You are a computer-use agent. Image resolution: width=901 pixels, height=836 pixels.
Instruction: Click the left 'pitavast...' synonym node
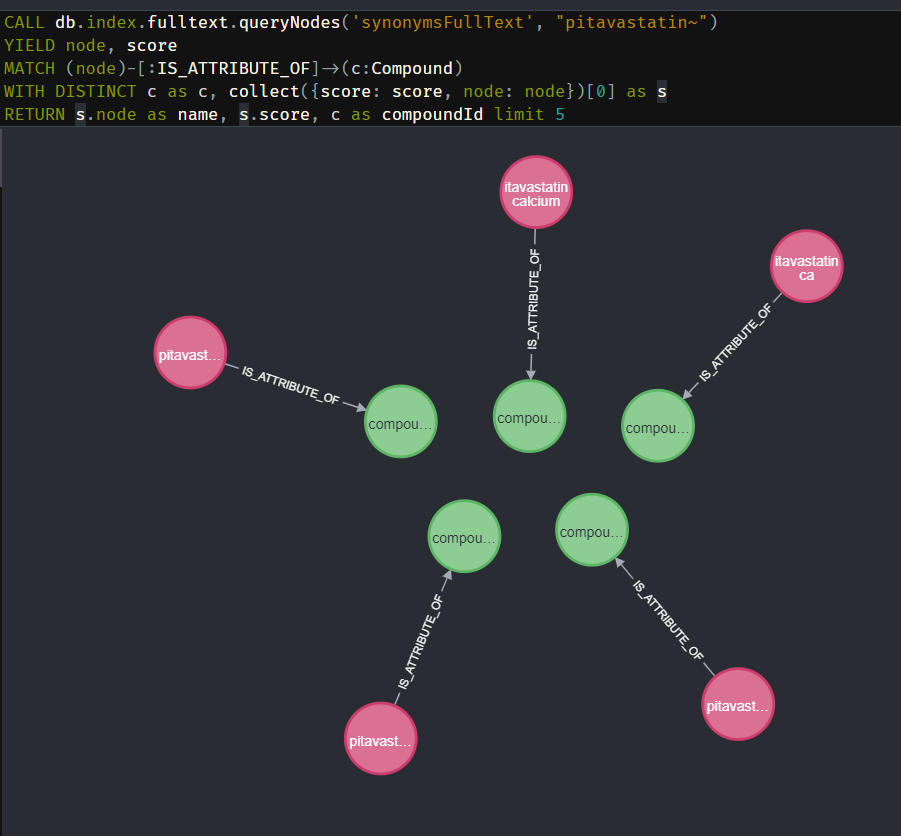(x=189, y=353)
